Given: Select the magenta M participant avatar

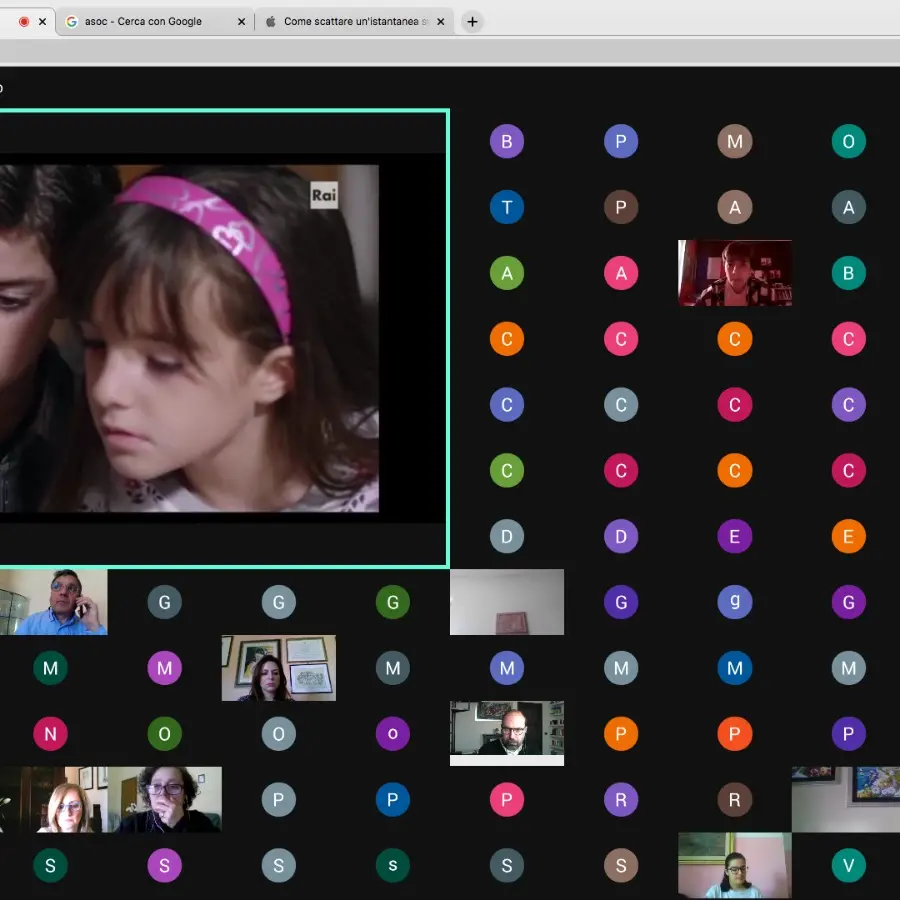Looking at the screenshot, I should [164, 668].
